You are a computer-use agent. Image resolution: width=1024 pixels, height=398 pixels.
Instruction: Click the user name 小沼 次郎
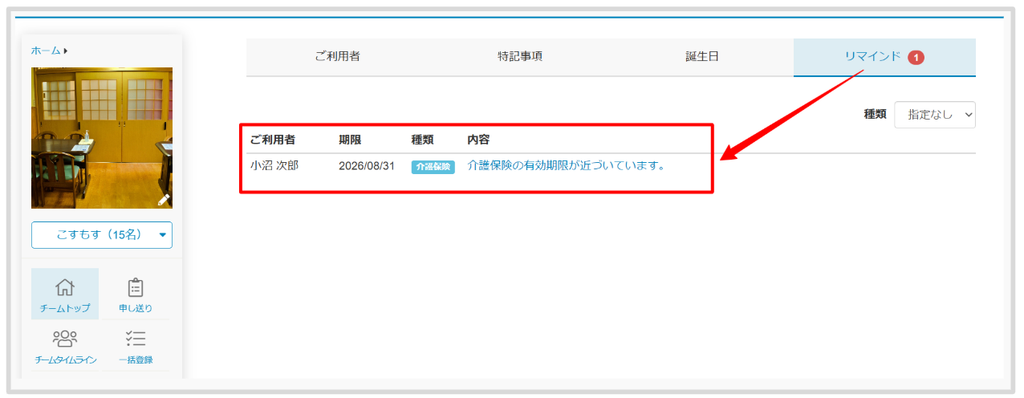point(274,166)
